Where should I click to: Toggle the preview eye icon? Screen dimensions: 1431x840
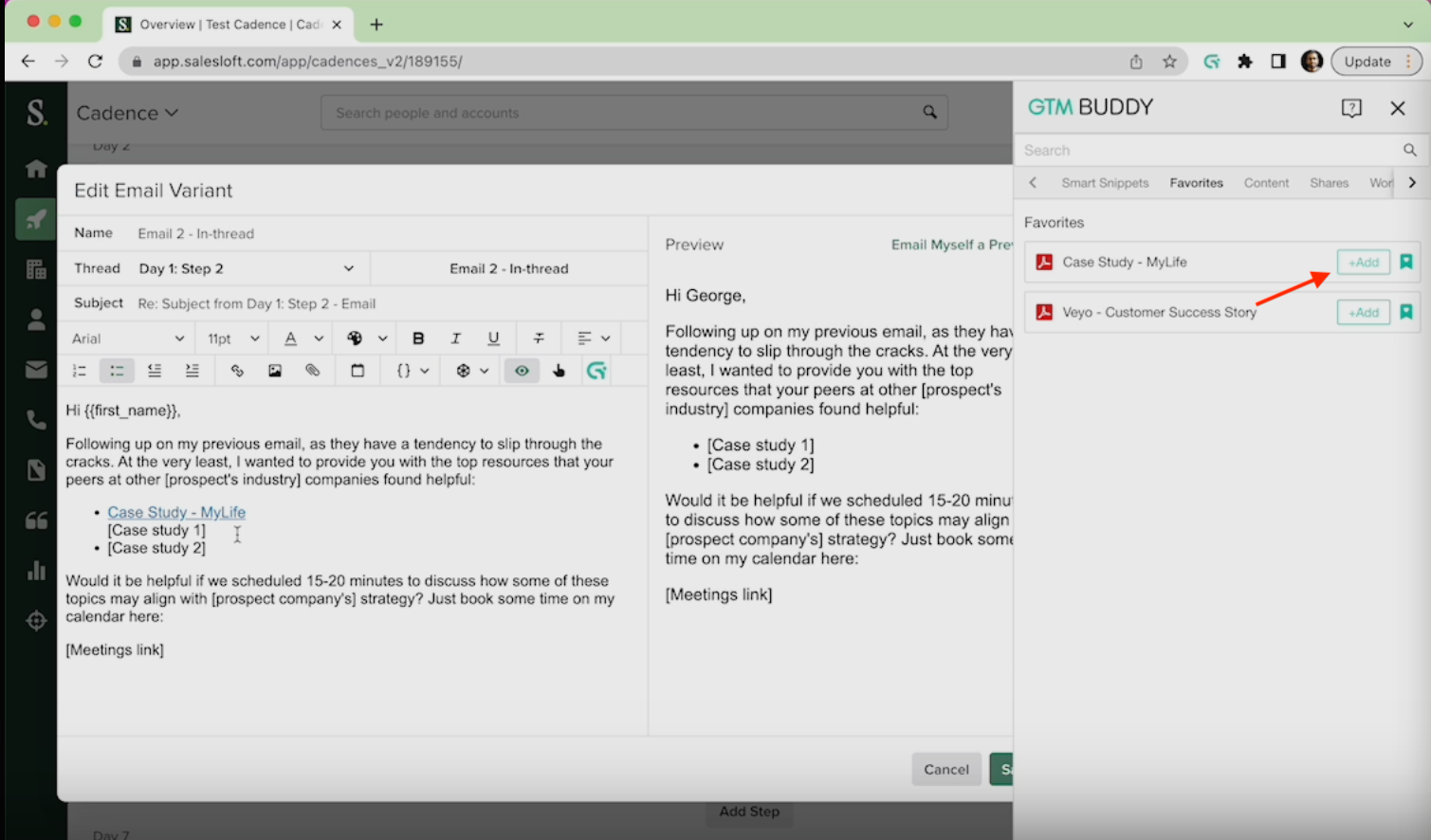[x=522, y=371]
